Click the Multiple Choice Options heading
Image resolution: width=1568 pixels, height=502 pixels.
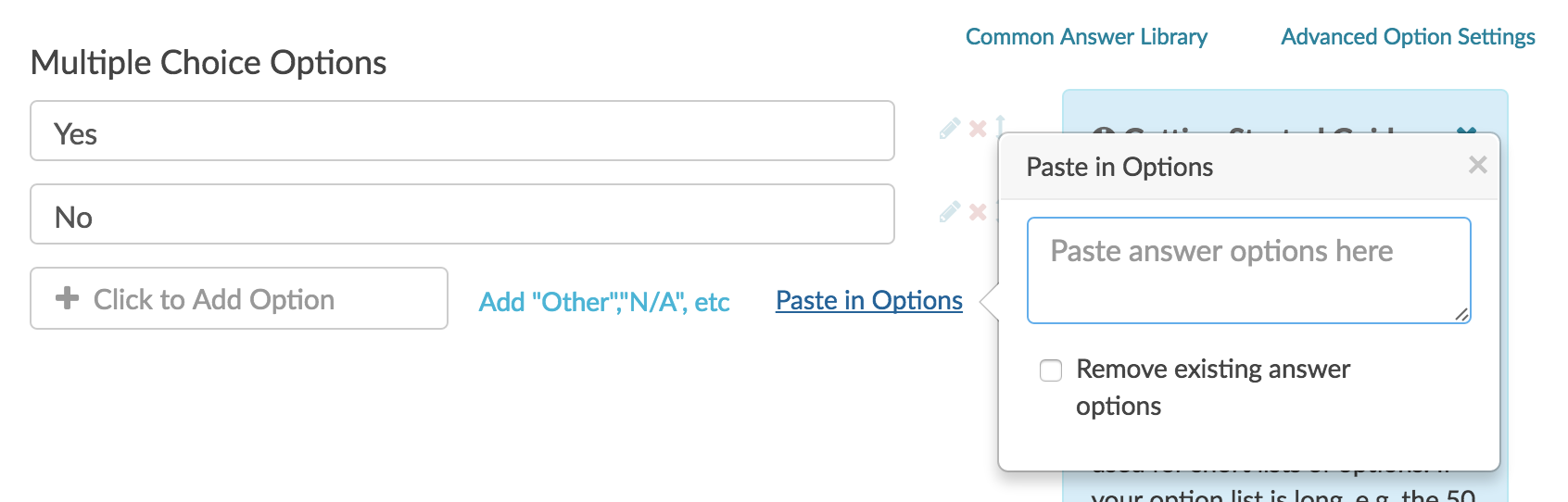coord(209,63)
